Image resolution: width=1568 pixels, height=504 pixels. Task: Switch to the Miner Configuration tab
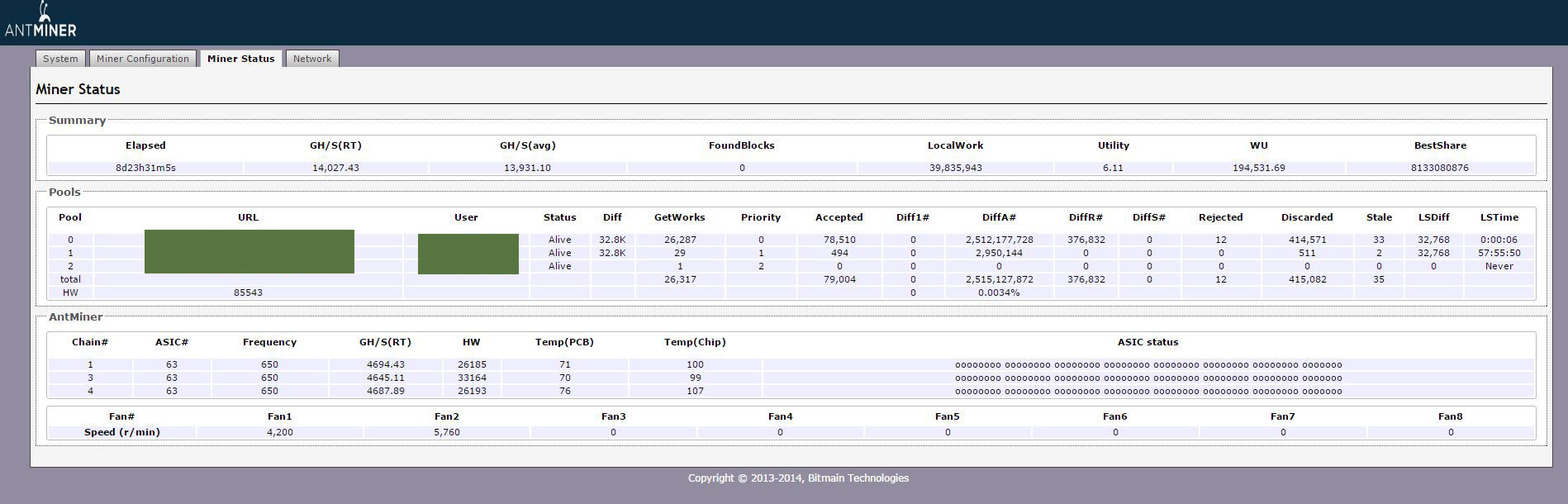coord(143,59)
